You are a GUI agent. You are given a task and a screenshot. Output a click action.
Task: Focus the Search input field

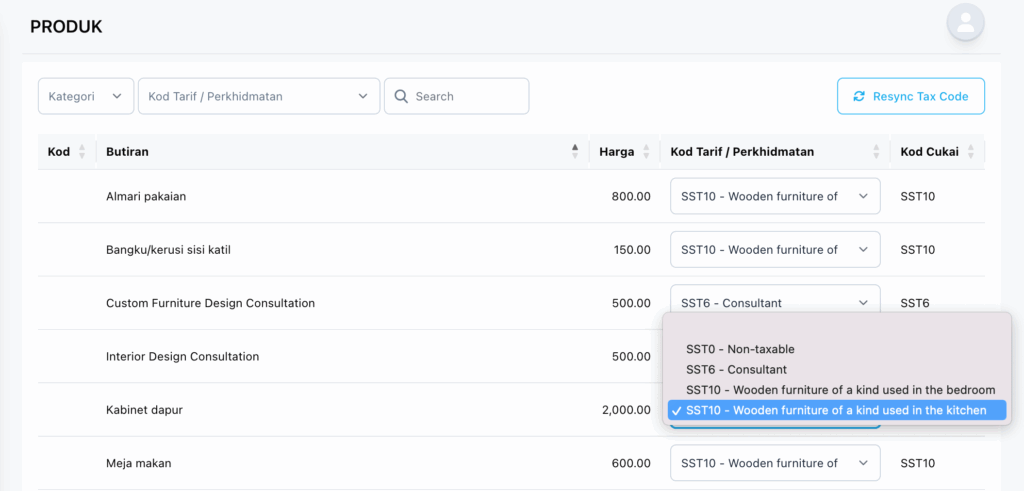pos(456,97)
